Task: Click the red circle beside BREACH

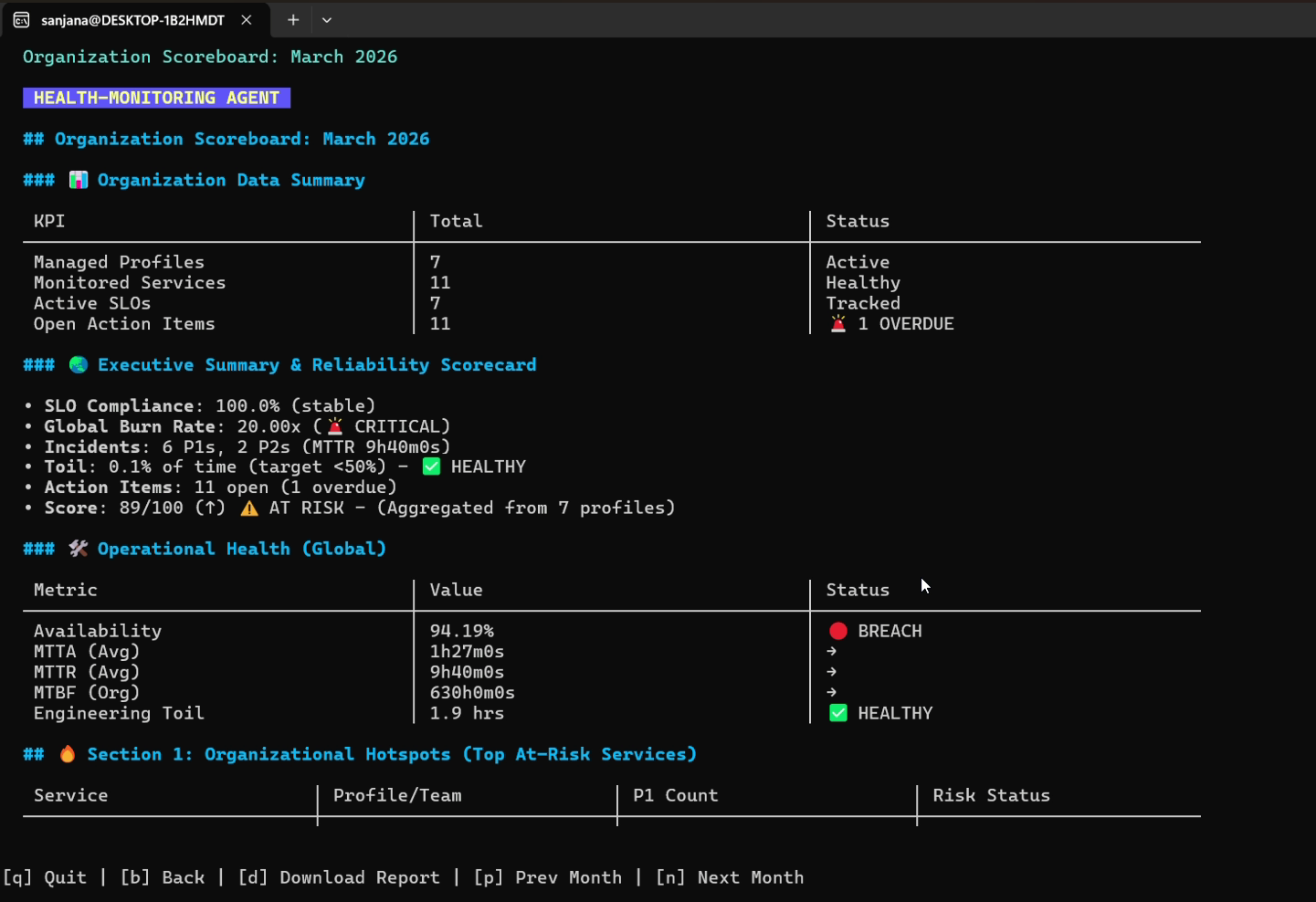Action: (x=838, y=631)
